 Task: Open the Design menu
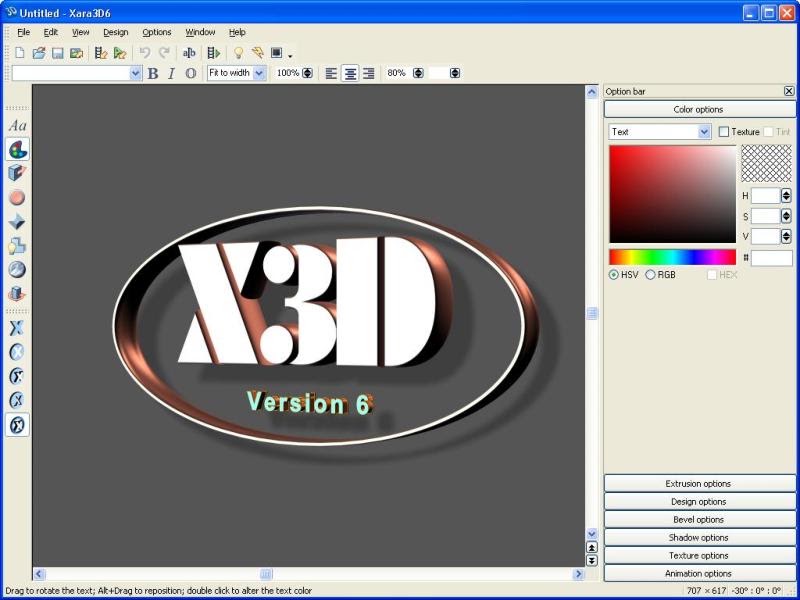pyautogui.click(x=115, y=32)
